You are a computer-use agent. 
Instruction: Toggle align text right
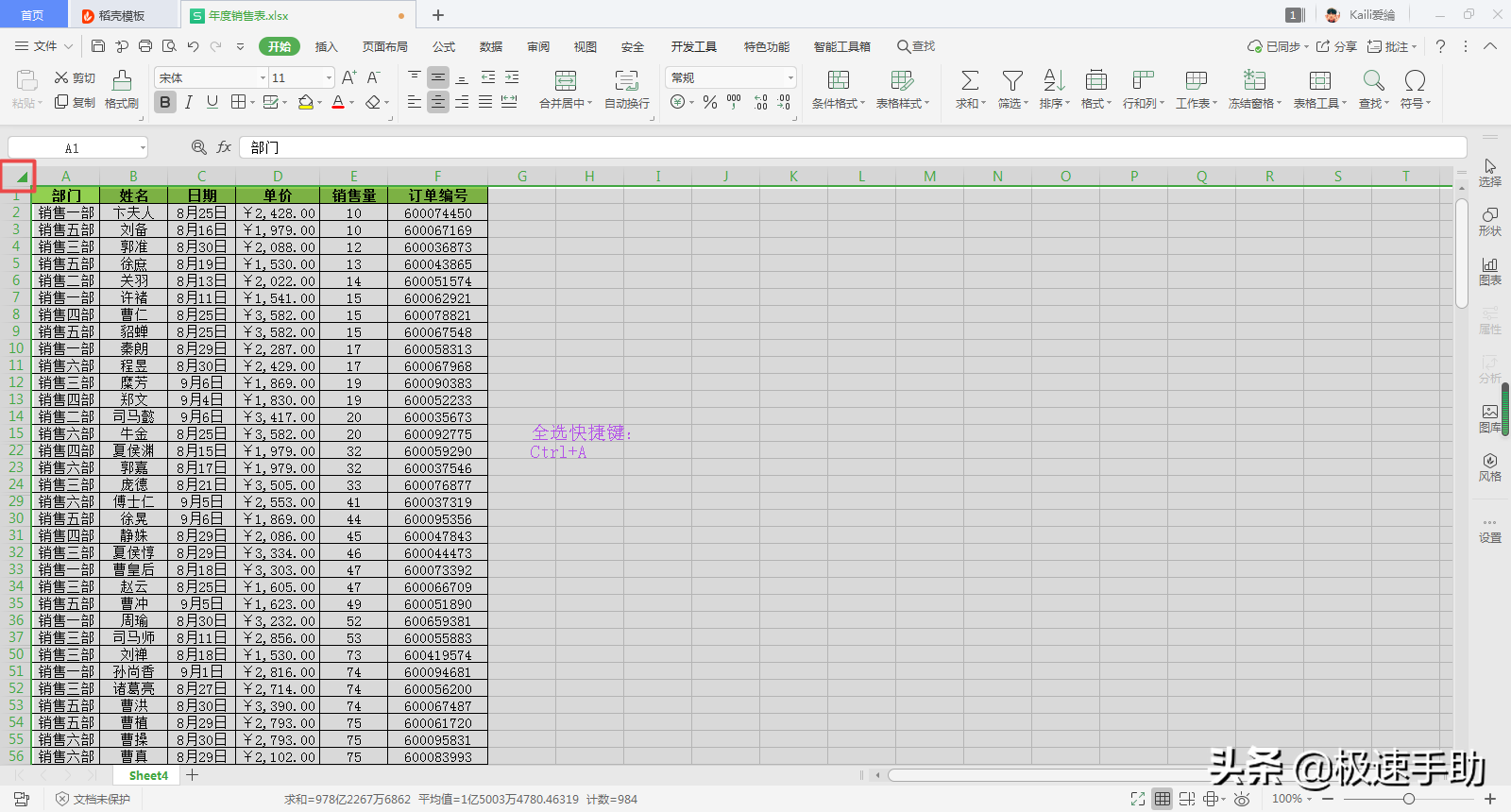coord(462,102)
